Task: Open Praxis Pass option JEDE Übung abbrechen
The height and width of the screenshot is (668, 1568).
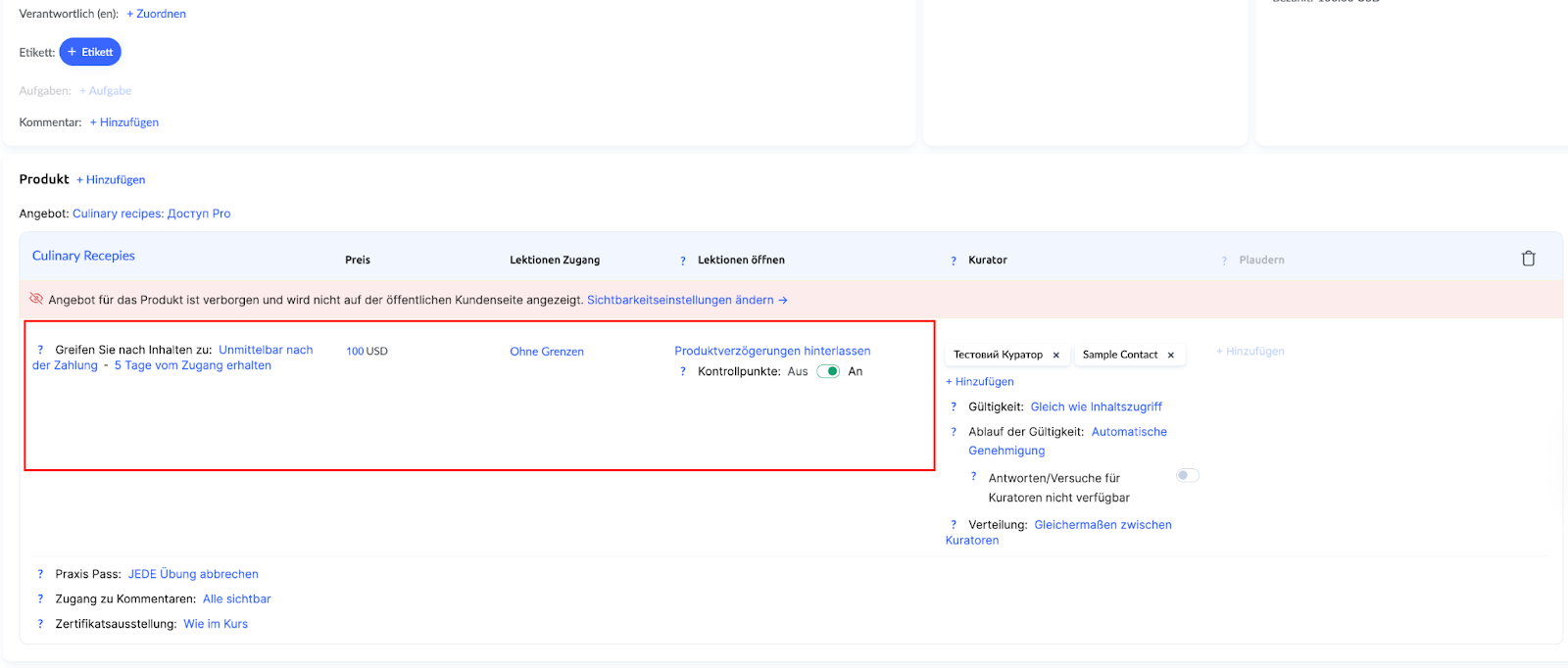Action: pyautogui.click(x=193, y=574)
